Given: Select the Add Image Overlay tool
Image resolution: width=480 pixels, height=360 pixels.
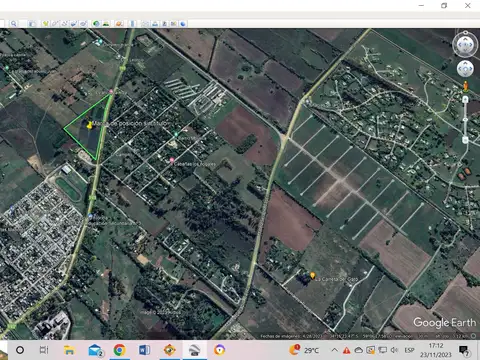Looking at the screenshot, I should point(74,24).
